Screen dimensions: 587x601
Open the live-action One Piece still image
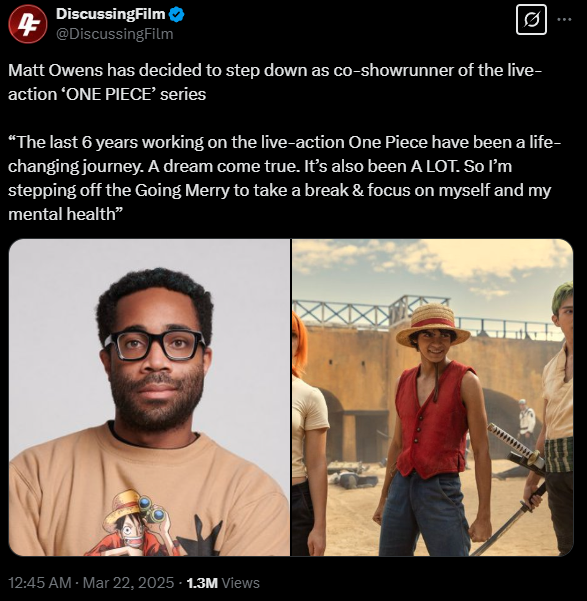(x=432, y=397)
